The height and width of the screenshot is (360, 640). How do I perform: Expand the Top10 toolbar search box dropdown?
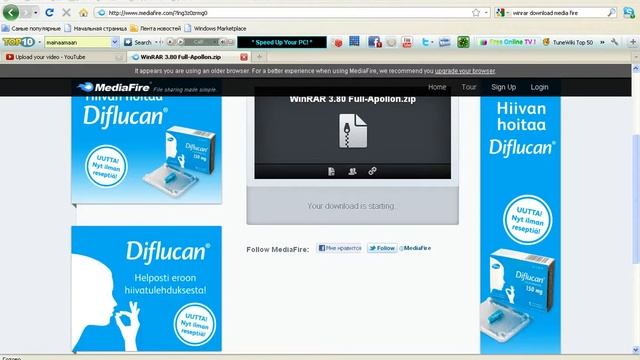pos(115,42)
